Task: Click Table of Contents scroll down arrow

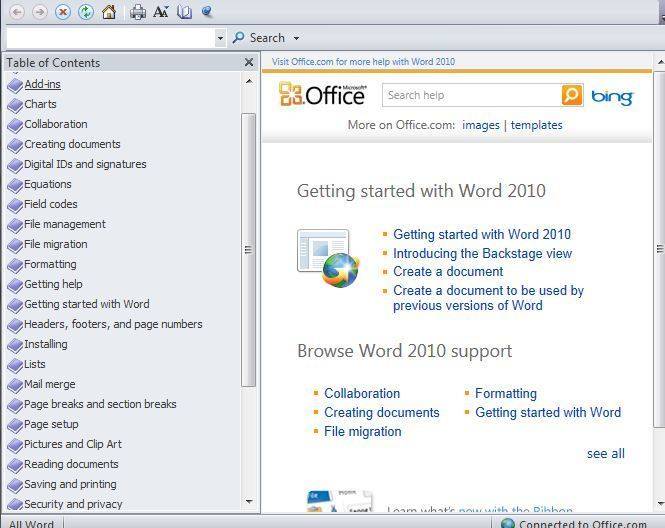Action: point(249,502)
